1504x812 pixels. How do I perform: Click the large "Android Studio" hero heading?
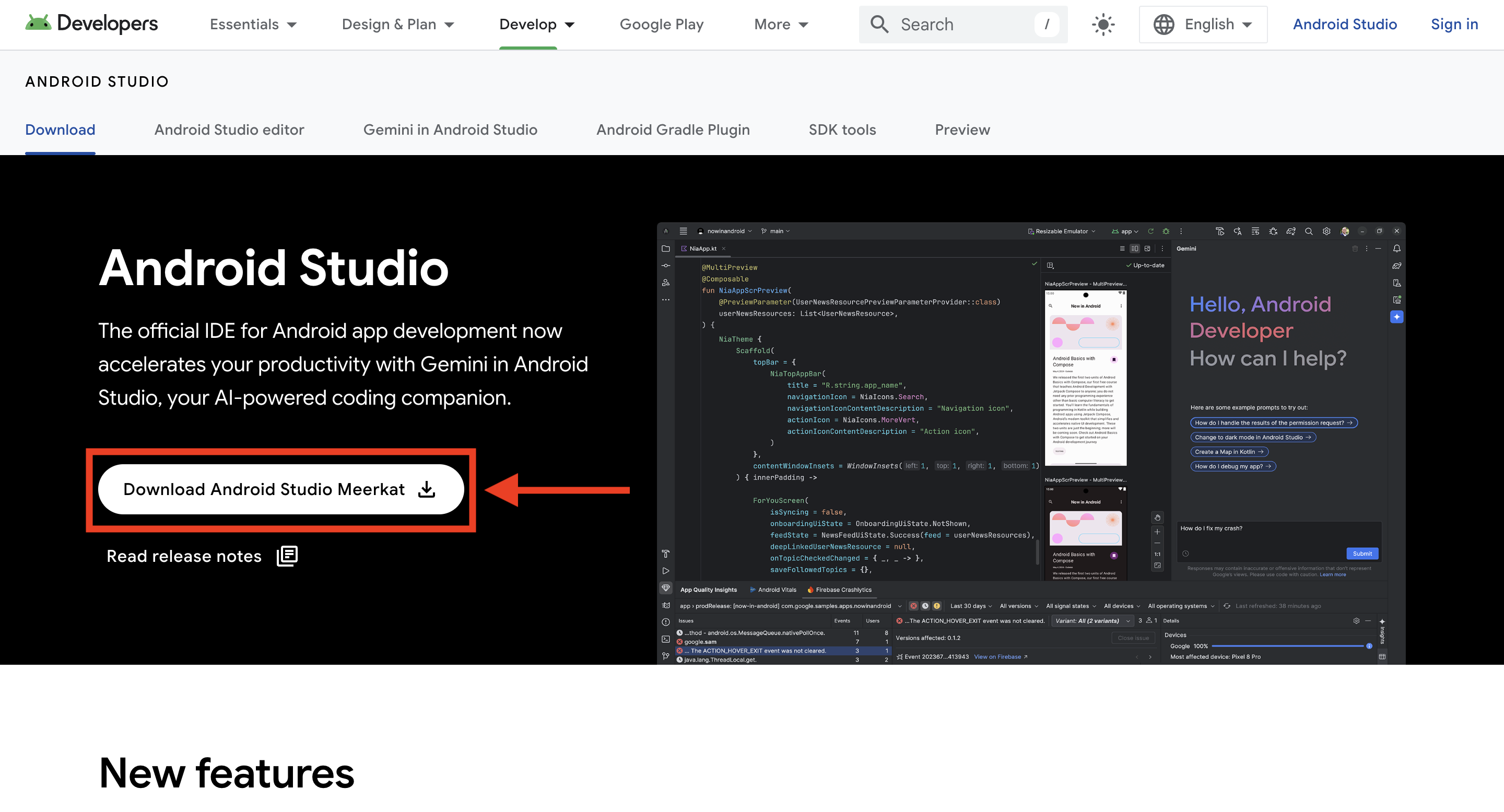273,268
